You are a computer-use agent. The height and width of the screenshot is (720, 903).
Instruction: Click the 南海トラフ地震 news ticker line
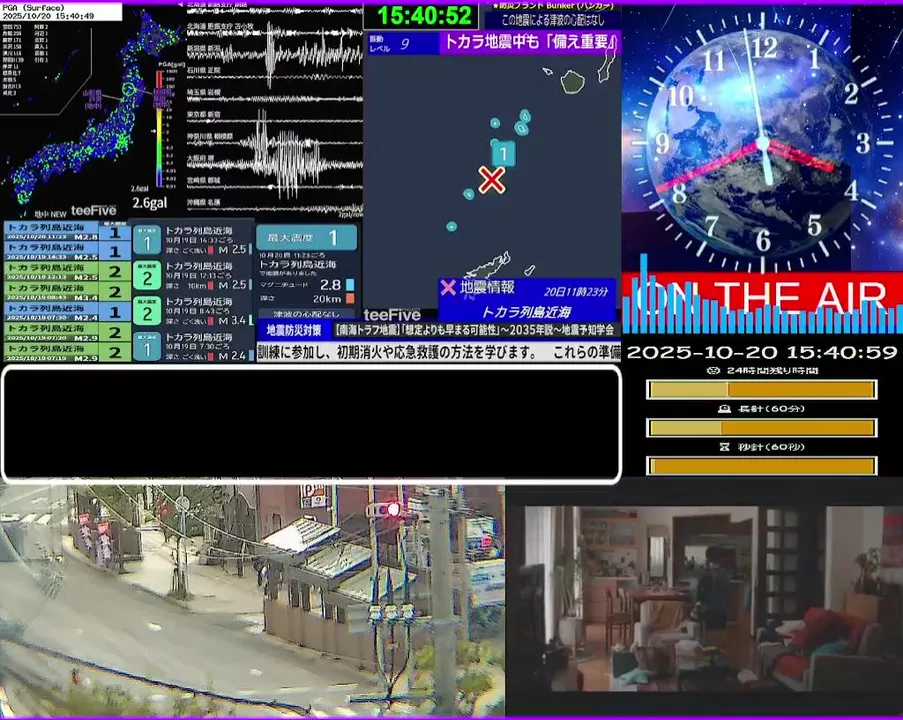point(475,330)
